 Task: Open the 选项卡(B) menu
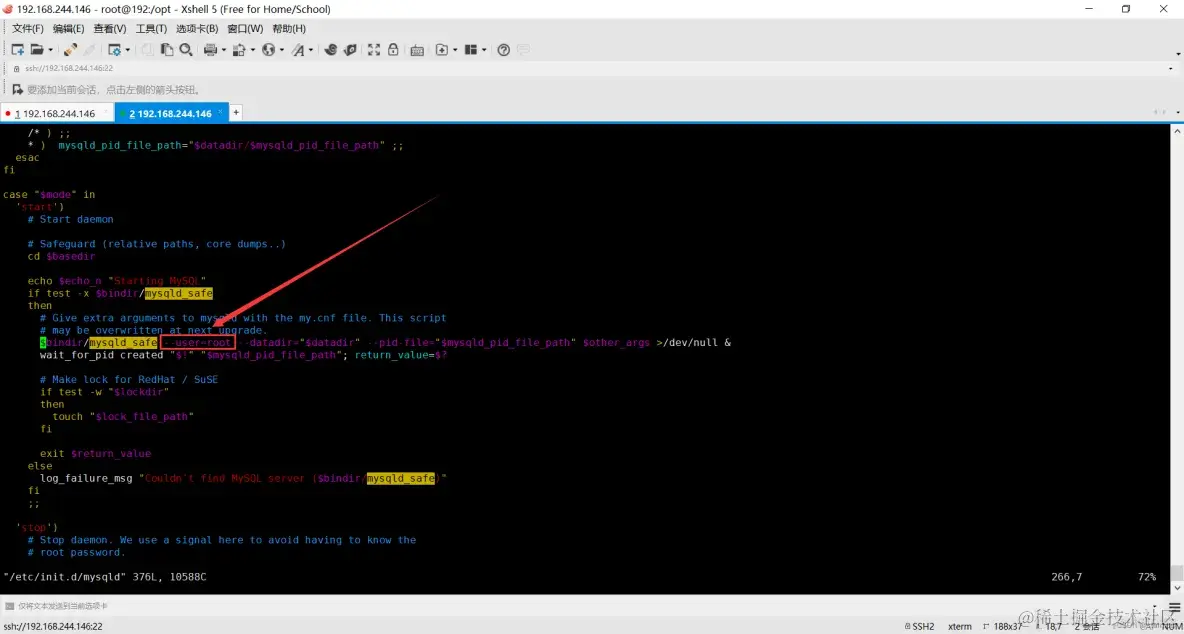[197, 29]
